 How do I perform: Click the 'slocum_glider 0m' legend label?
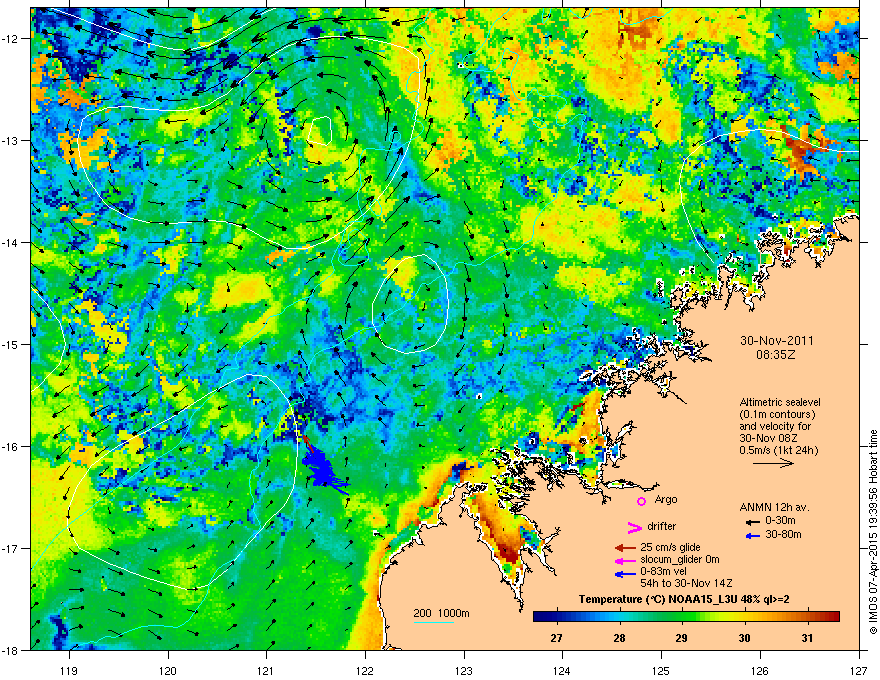tap(680, 560)
